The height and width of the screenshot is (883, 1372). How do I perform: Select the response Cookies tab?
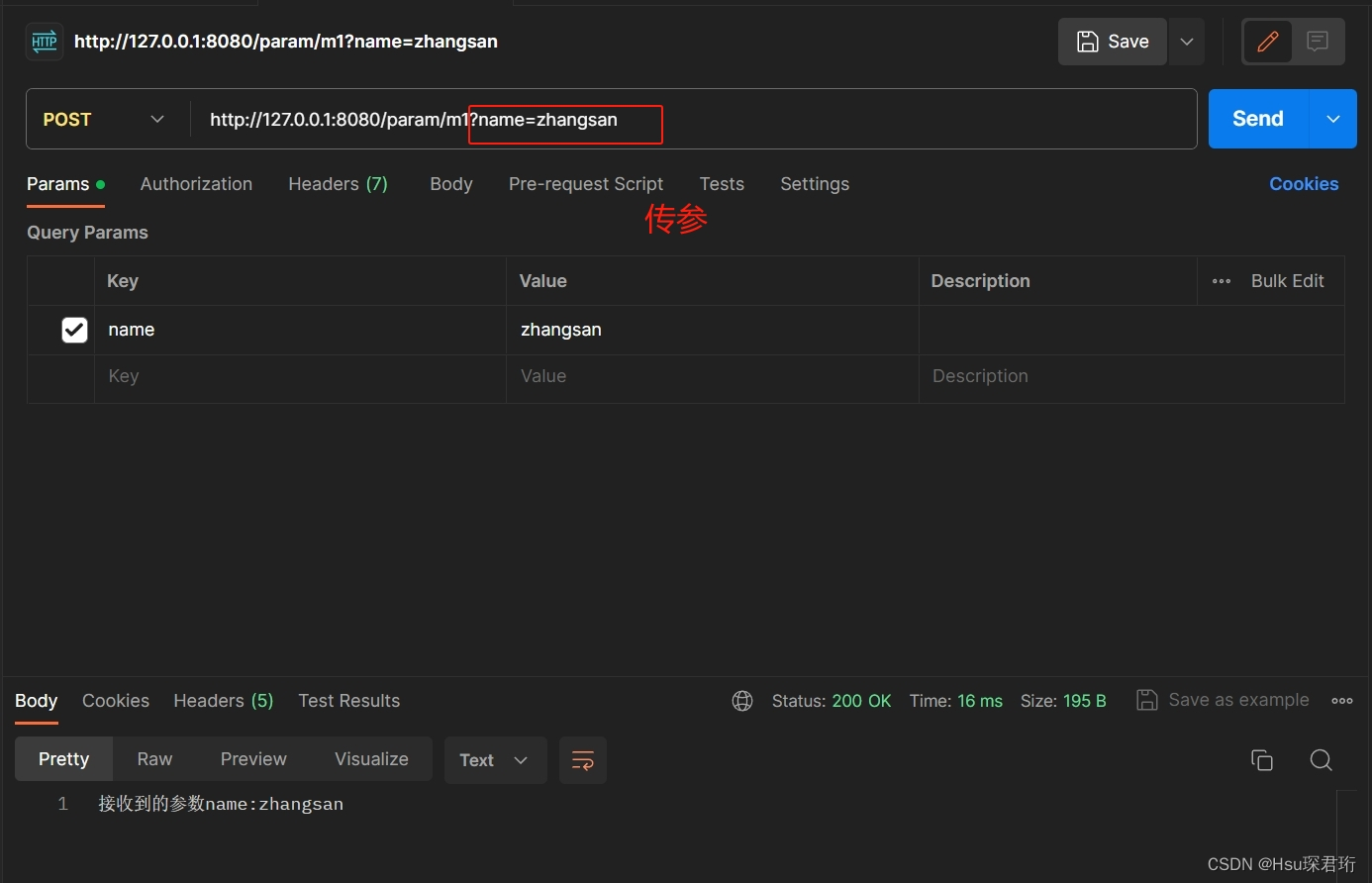(116, 701)
